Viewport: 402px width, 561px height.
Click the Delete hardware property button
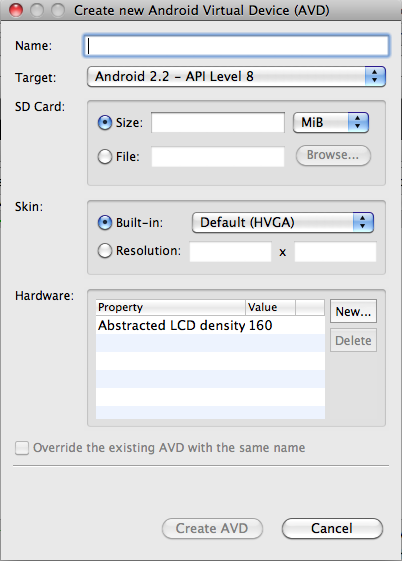[353, 340]
